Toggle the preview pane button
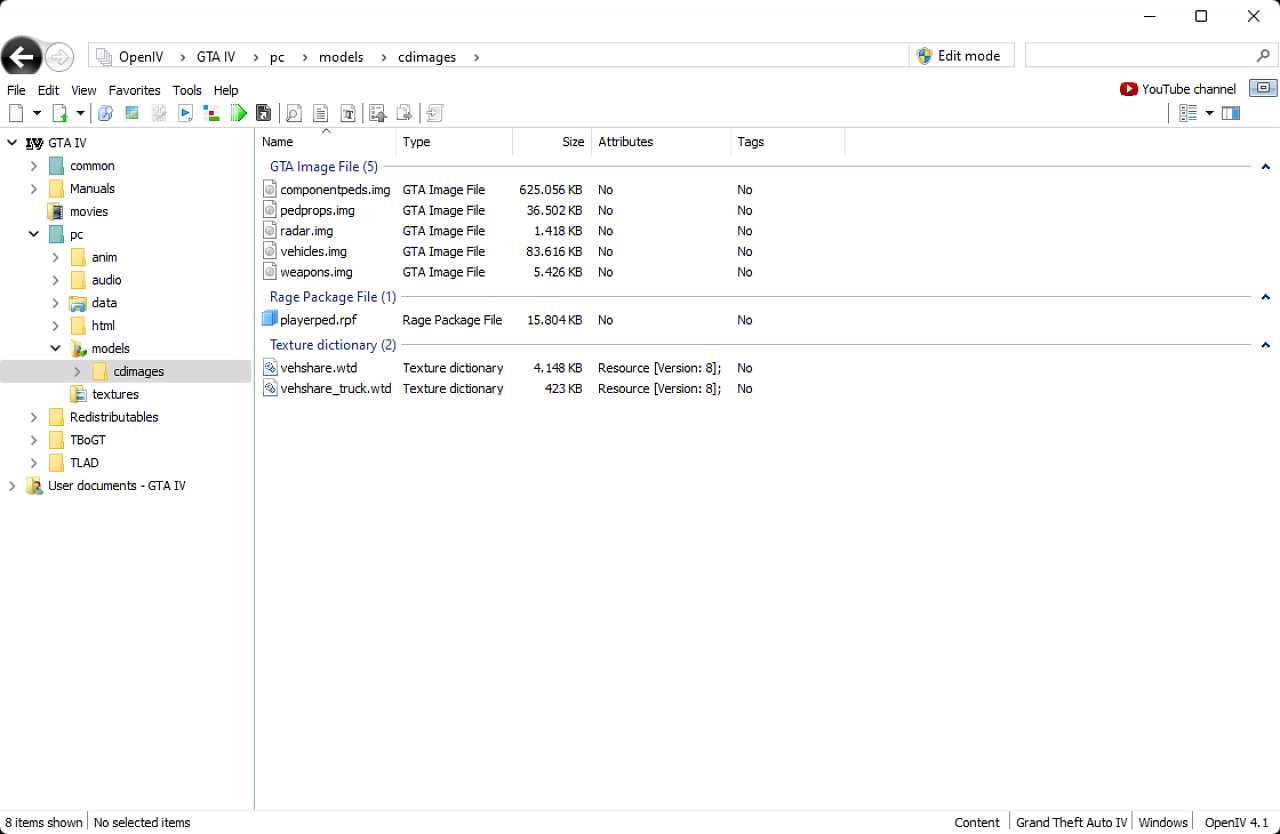Screen dimensions: 1280x834 pyautogui.click(x=1231, y=113)
